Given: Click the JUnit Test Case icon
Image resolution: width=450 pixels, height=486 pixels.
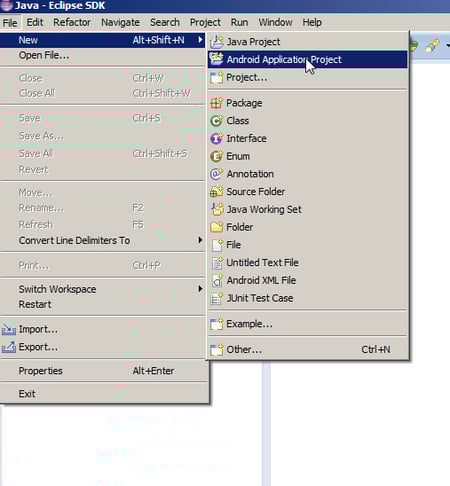Looking at the screenshot, I should click(x=217, y=298).
